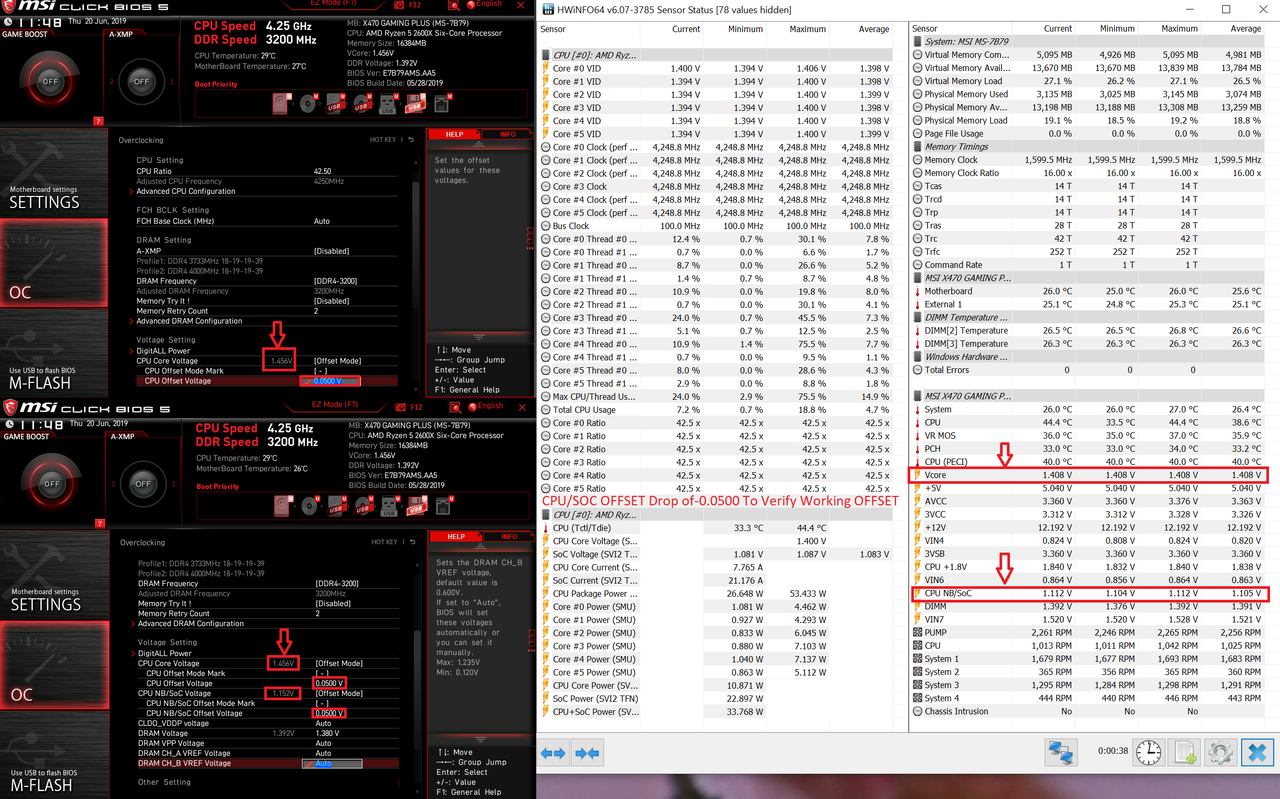
Task: Edit CPU Ratio value 42.50 in top BIOS
Action: 322,171
